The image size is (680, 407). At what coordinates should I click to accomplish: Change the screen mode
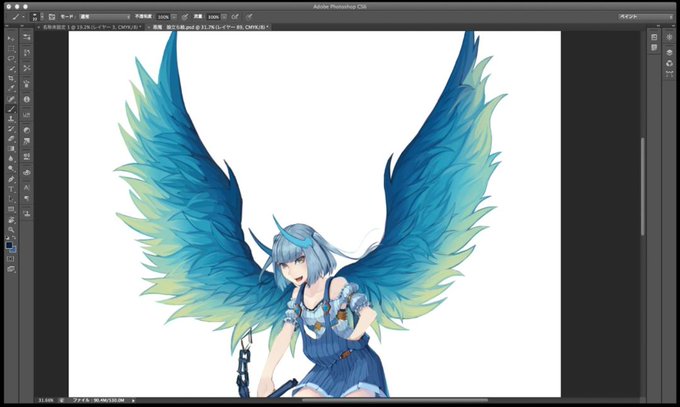point(11,269)
